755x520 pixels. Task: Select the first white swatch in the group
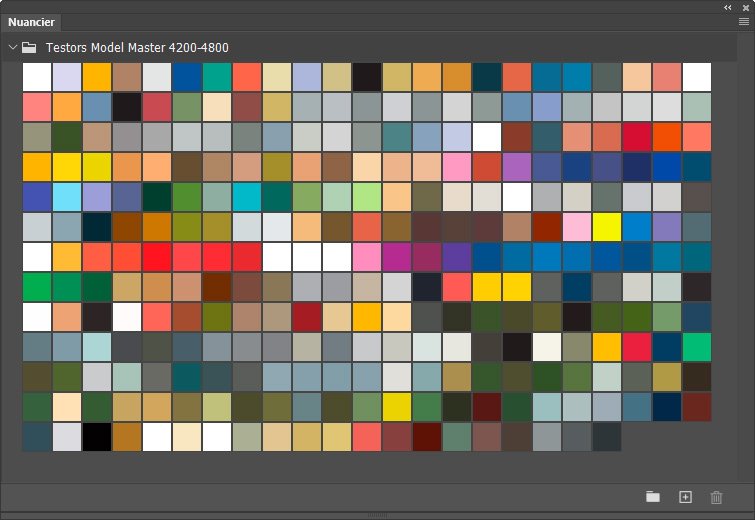pyautogui.click(x=37, y=77)
